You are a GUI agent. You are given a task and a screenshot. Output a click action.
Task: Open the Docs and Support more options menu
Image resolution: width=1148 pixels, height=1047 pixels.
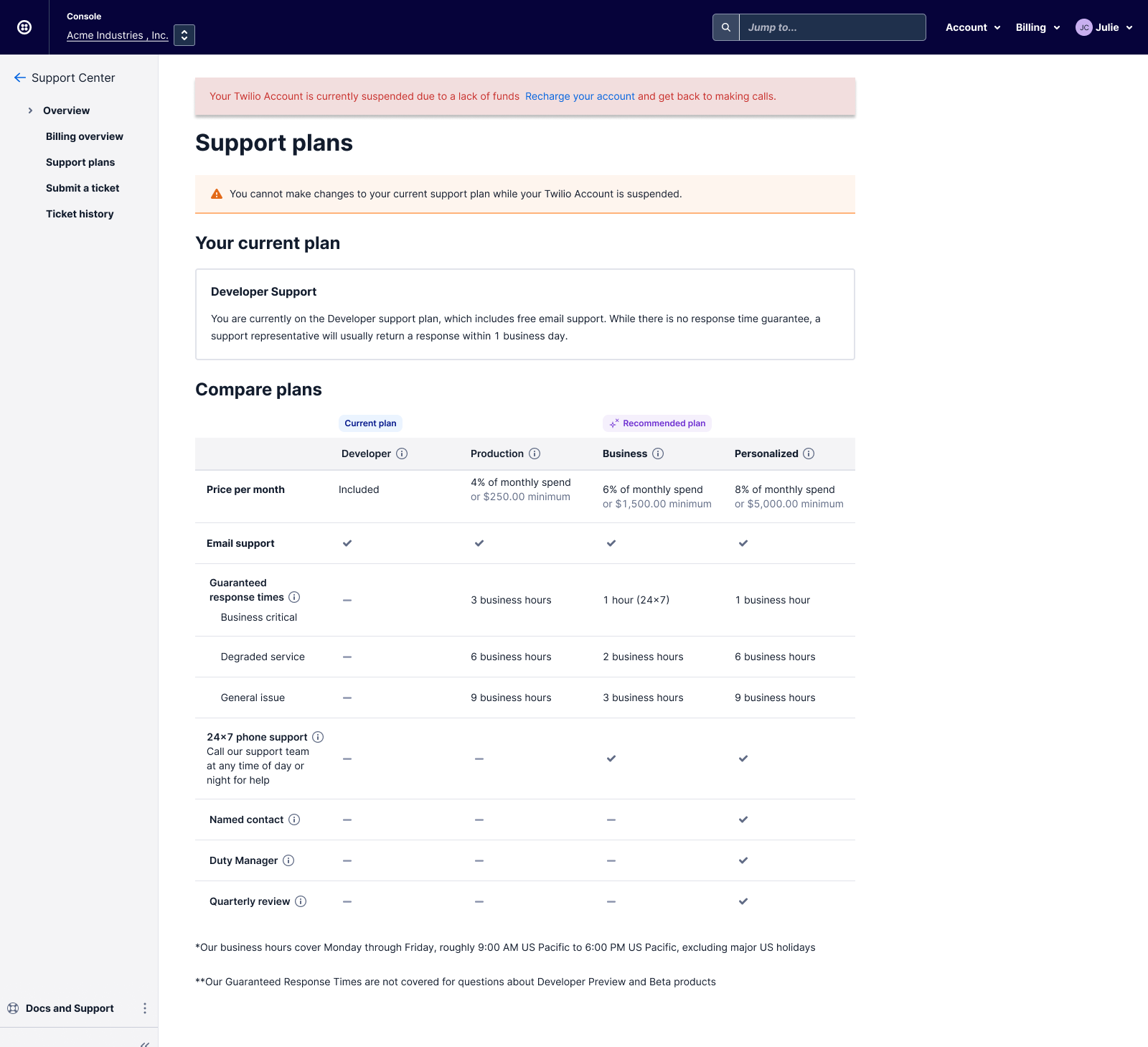pos(145,1008)
